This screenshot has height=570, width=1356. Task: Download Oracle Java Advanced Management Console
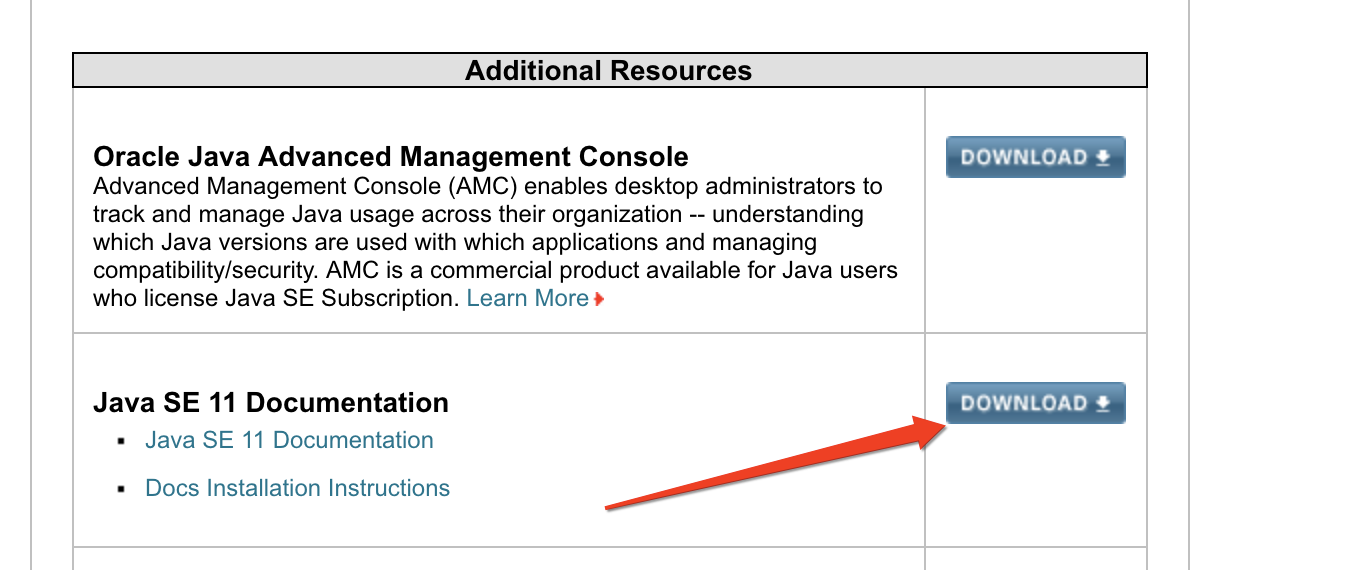tap(1035, 157)
